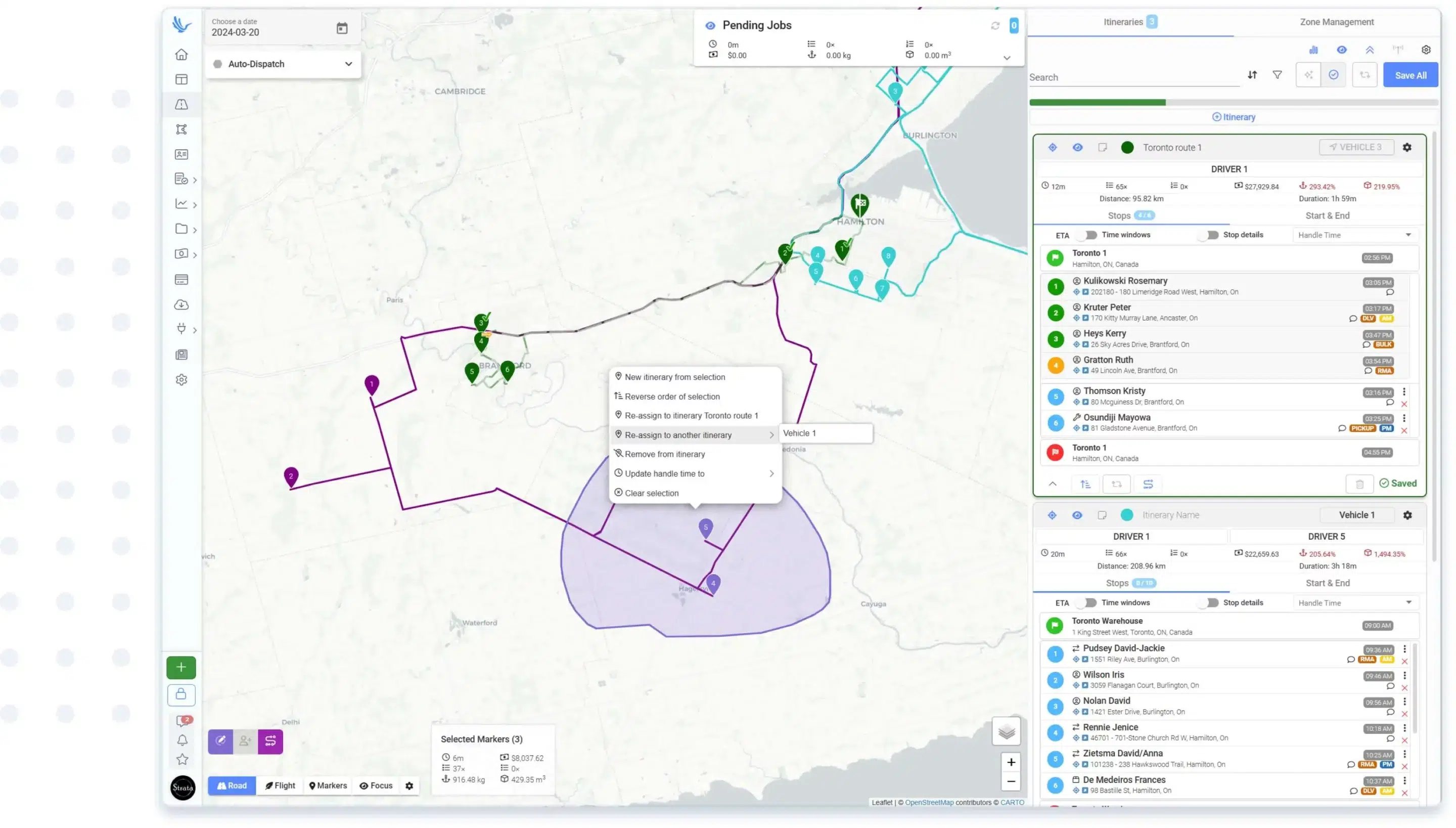Open the contacts card icon in the sidebar
Image resolution: width=1456 pixels, height=828 pixels.
181,154
